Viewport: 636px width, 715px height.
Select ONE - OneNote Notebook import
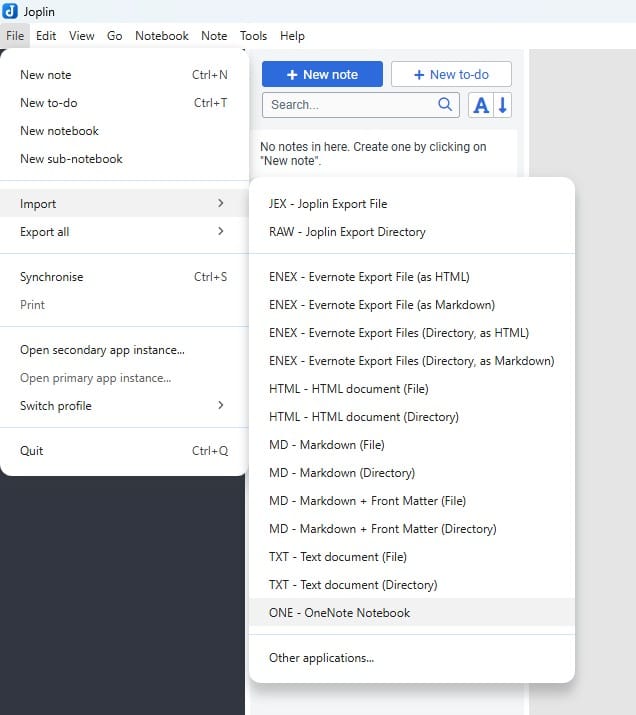[339, 613]
